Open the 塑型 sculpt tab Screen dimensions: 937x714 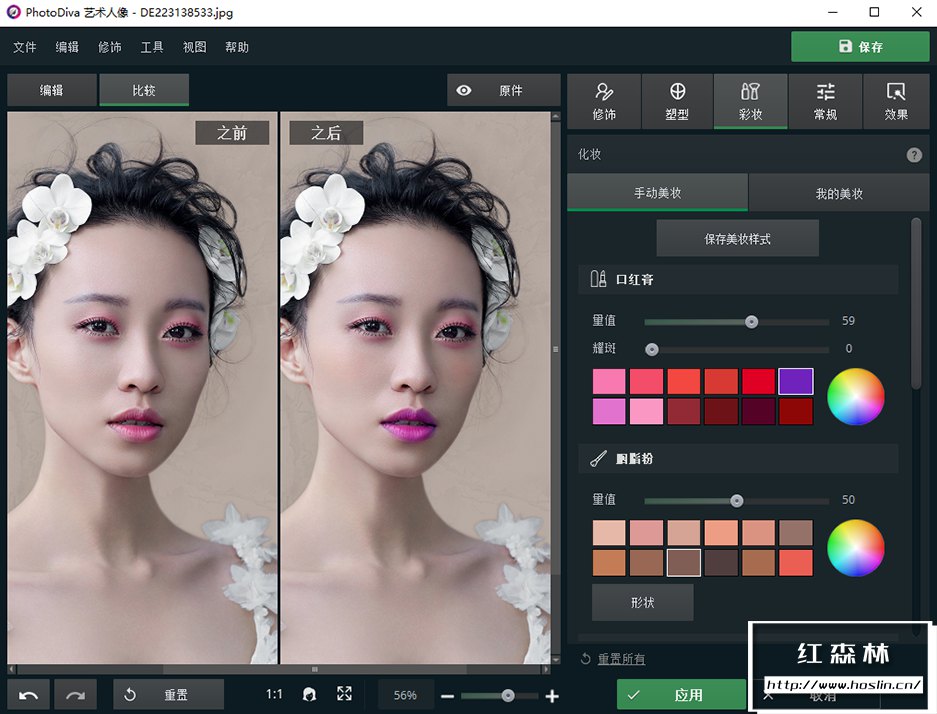(677, 101)
